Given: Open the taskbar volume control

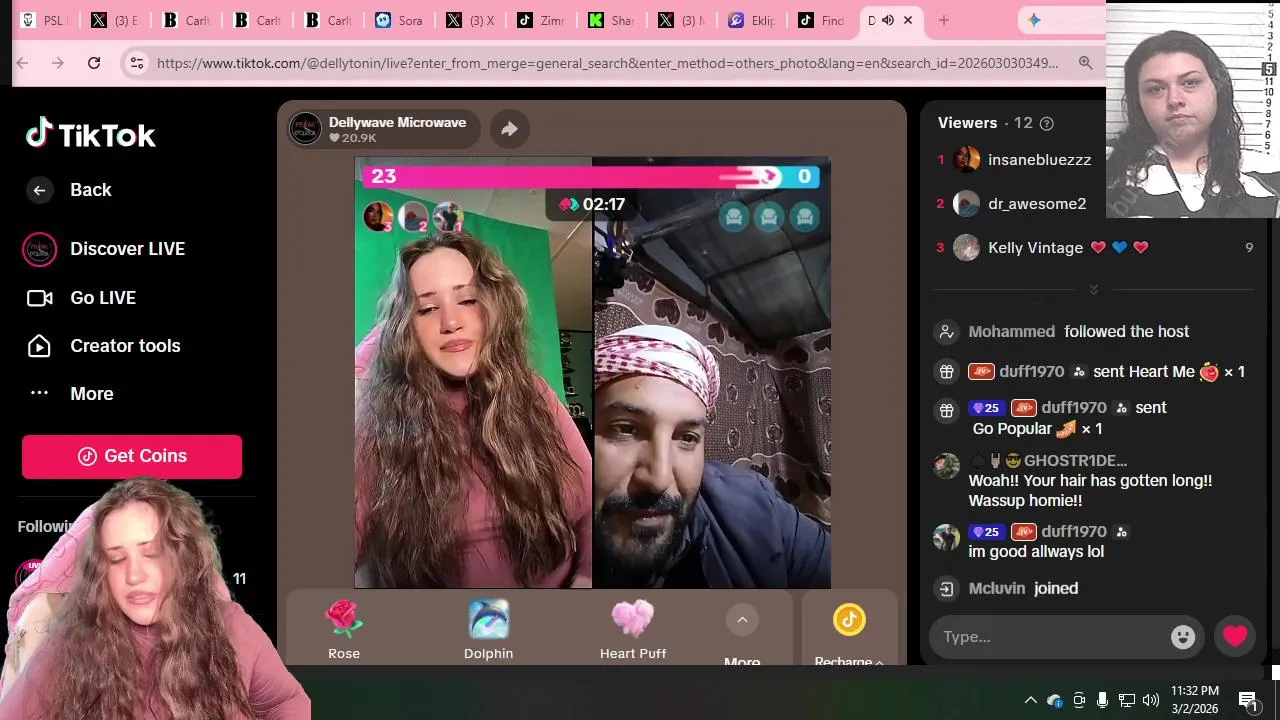Looking at the screenshot, I should [x=1151, y=700].
